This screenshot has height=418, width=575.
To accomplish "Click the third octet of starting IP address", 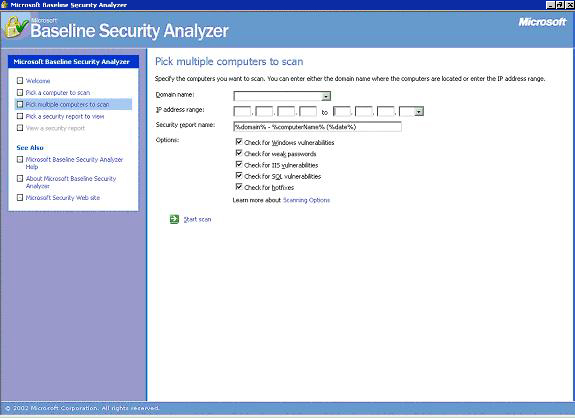I will 286,111.
